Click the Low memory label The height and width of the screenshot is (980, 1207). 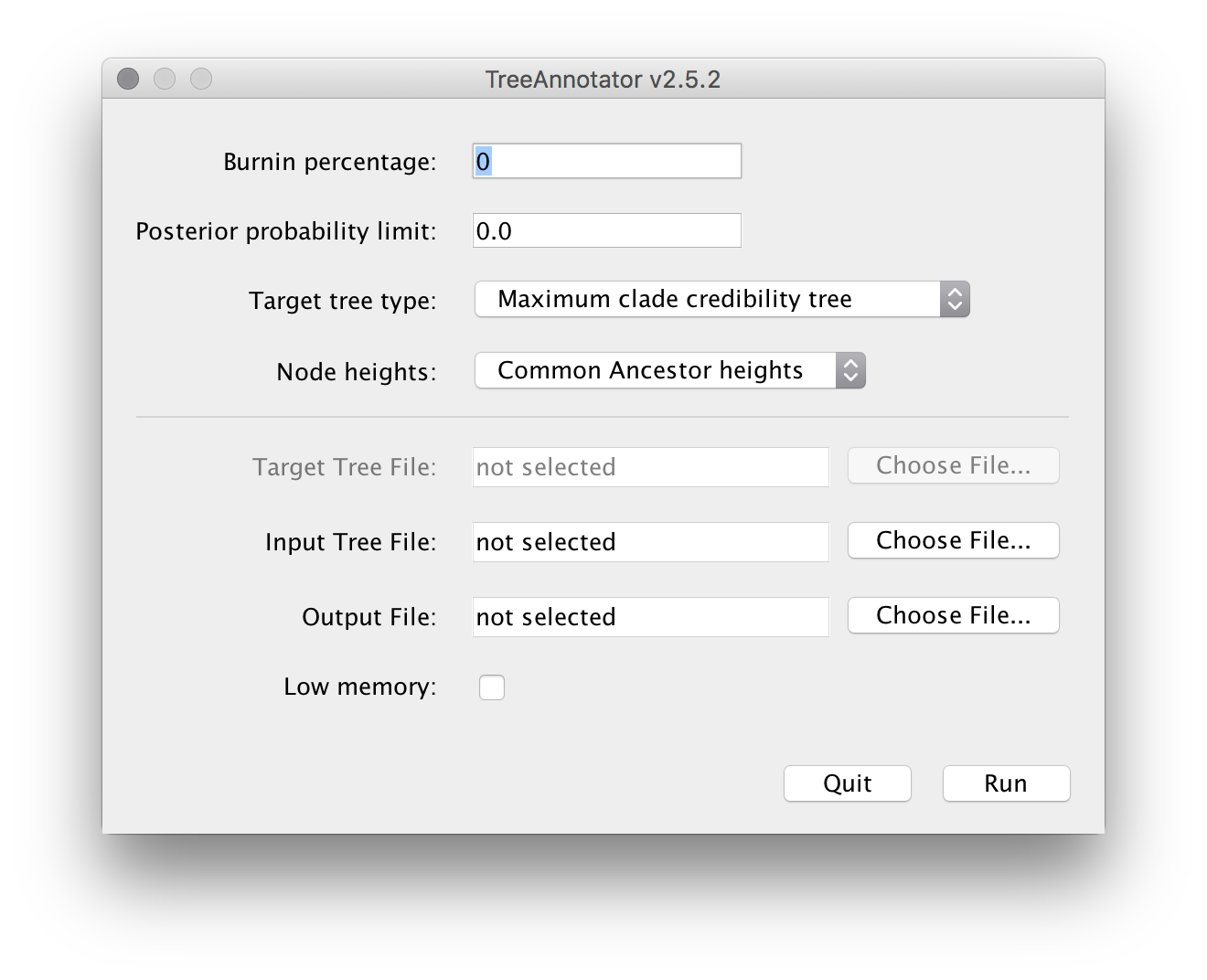point(359,687)
